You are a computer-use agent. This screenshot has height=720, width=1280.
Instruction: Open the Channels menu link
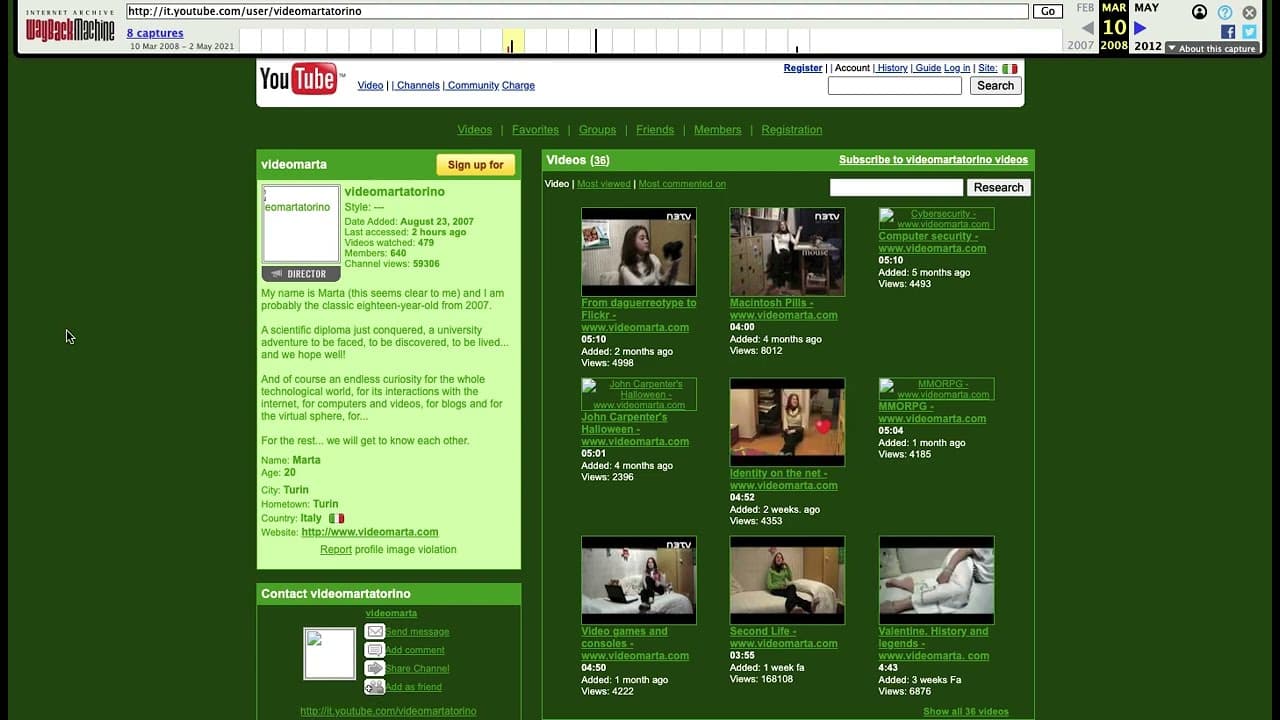(416, 86)
